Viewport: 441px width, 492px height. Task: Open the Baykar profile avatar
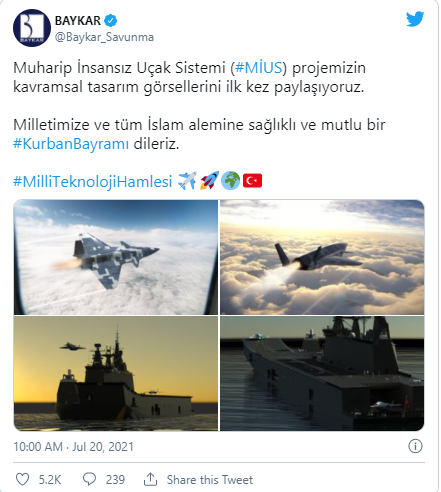pos(32,28)
